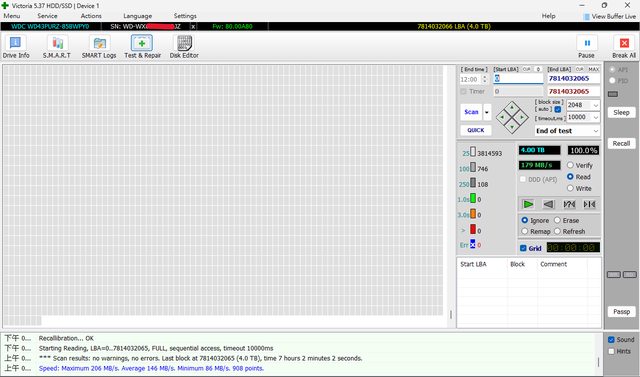
Task: Click the Pause scan icon
Action: tap(587, 47)
